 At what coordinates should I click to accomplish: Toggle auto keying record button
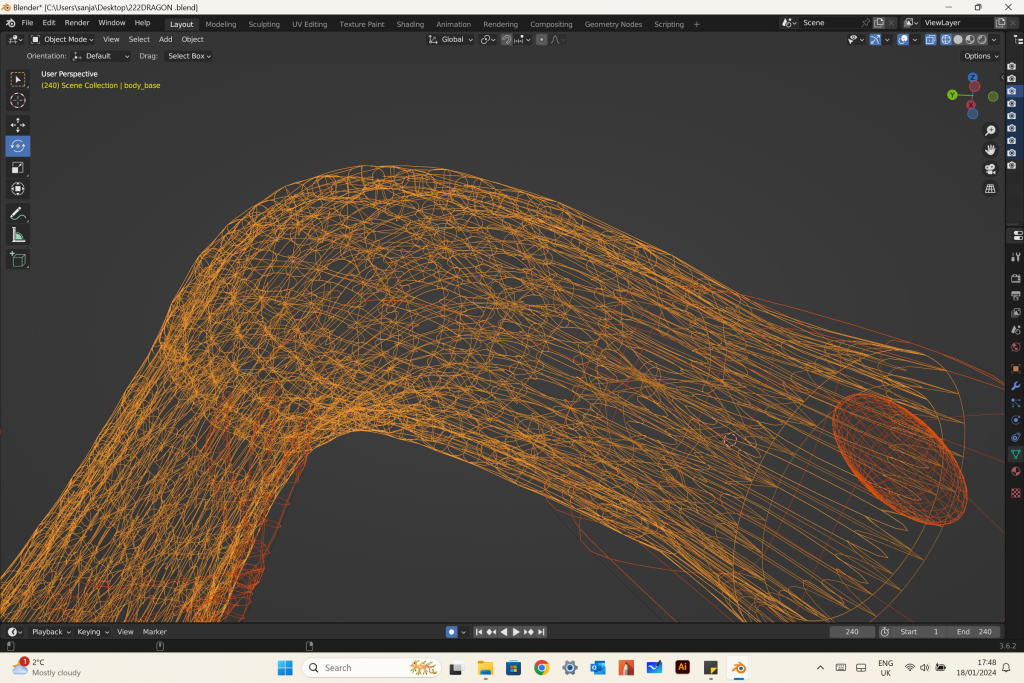click(x=451, y=632)
